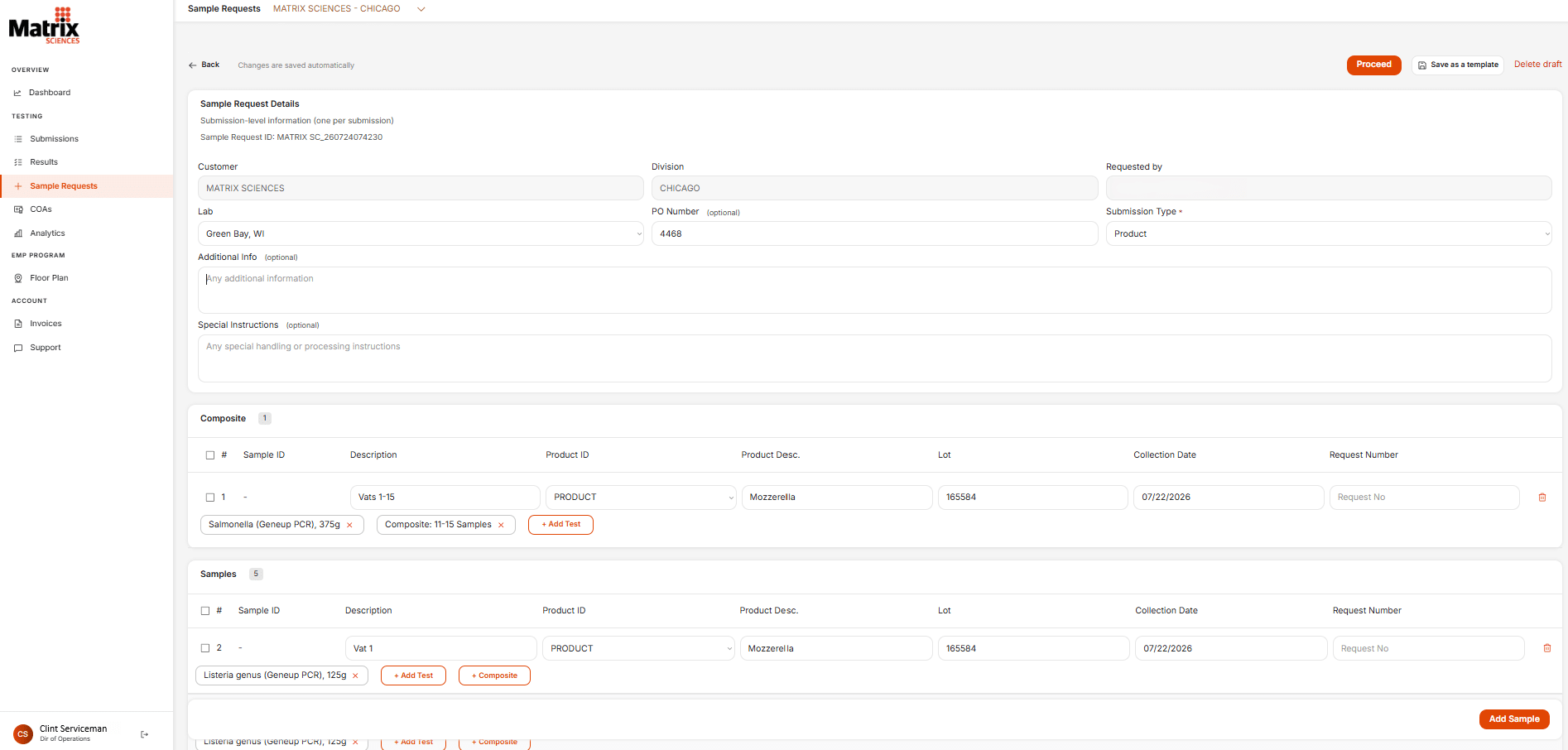Click the Support chat icon
The height and width of the screenshot is (750, 1568).
point(18,348)
